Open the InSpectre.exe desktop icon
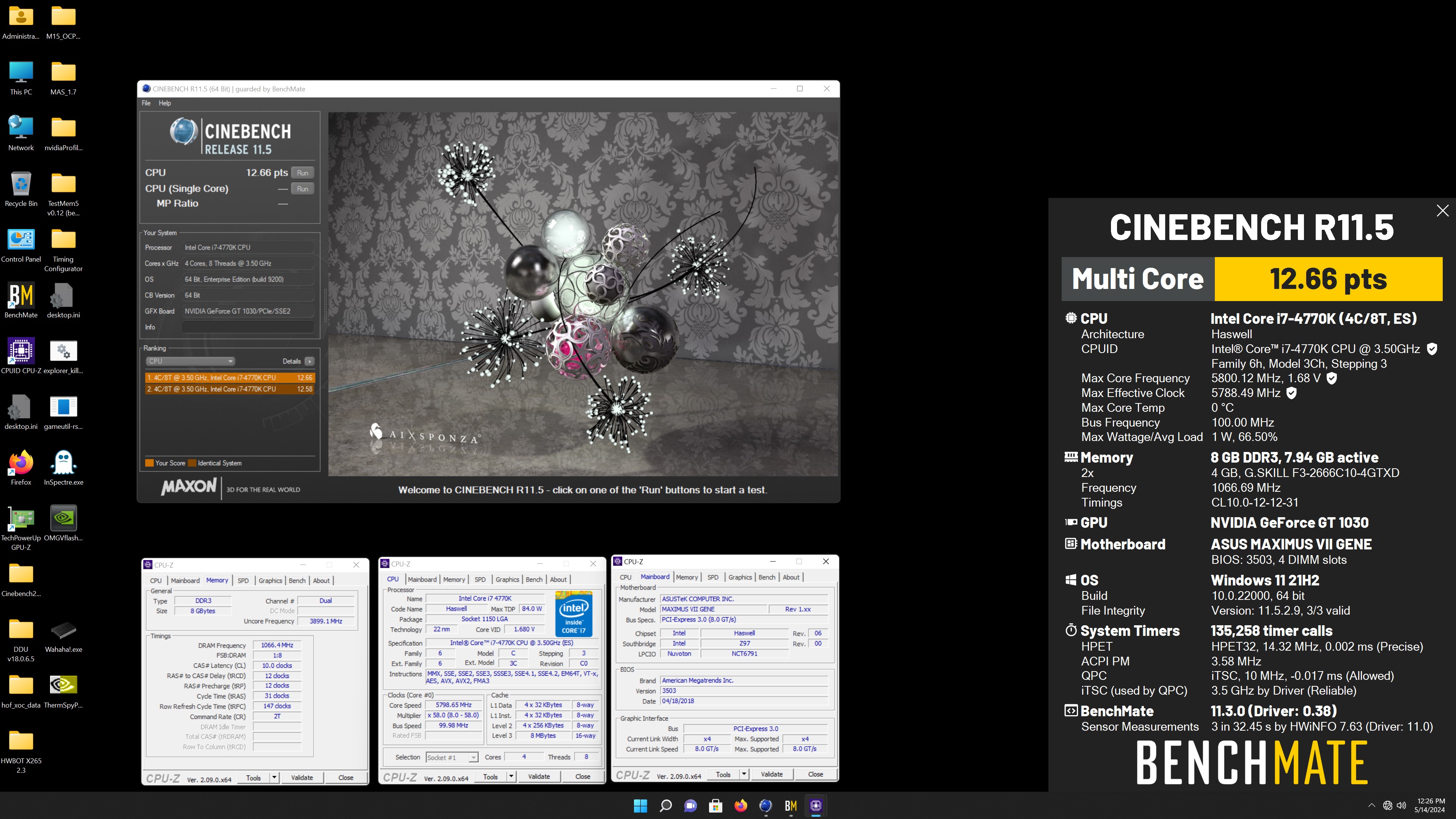1456x819 pixels. pos(63,468)
